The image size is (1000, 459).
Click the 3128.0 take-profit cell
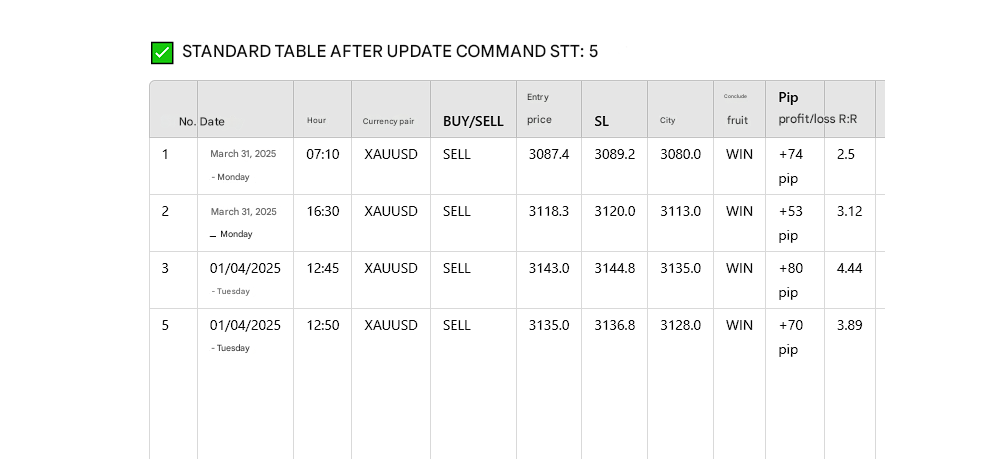click(680, 325)
